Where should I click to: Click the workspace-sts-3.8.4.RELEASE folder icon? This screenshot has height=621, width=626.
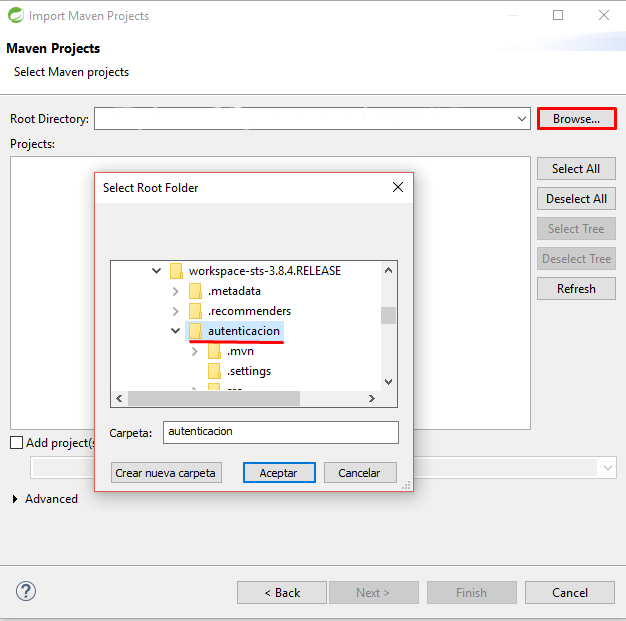point(176,271)
